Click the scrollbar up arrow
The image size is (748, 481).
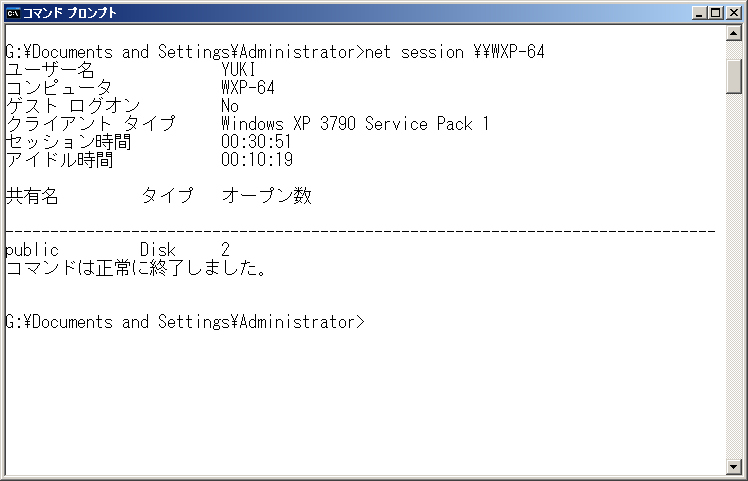pos(733,32)
